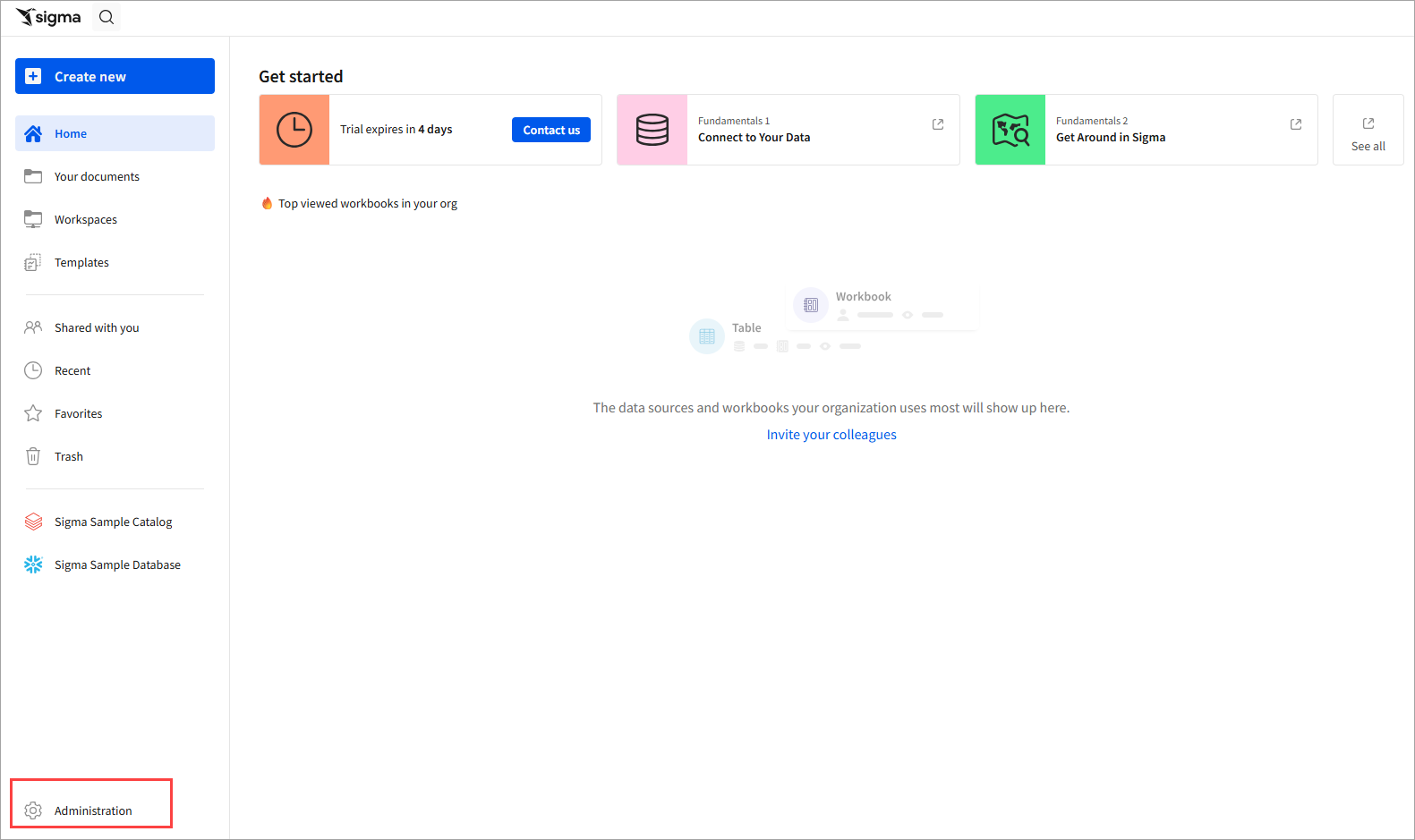The width and height of the screenshot is (1415, 840).
Task: Click the Home house icon
Action: click(33, 133)
